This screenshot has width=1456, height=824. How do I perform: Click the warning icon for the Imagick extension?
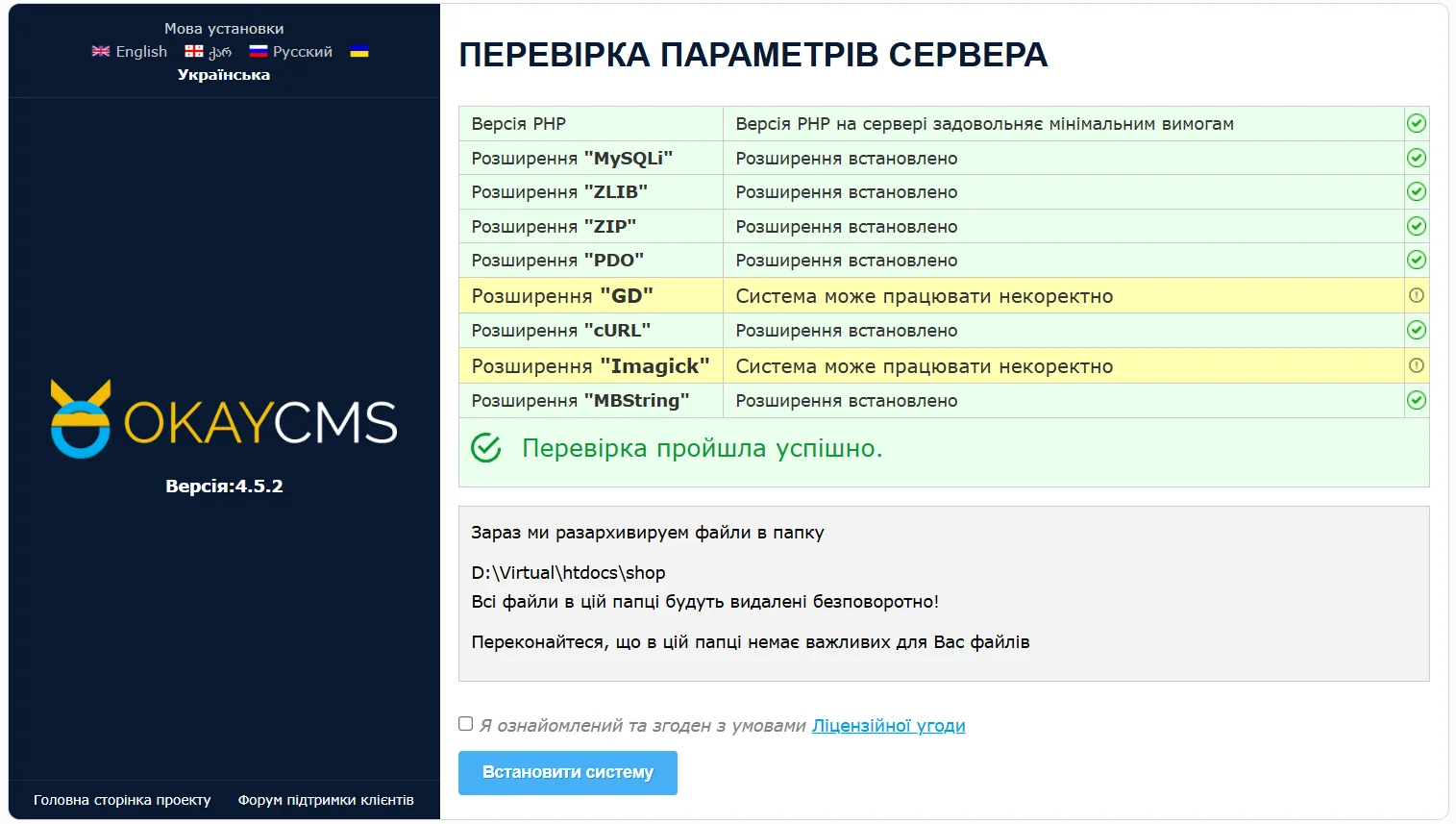point(1415,364)
